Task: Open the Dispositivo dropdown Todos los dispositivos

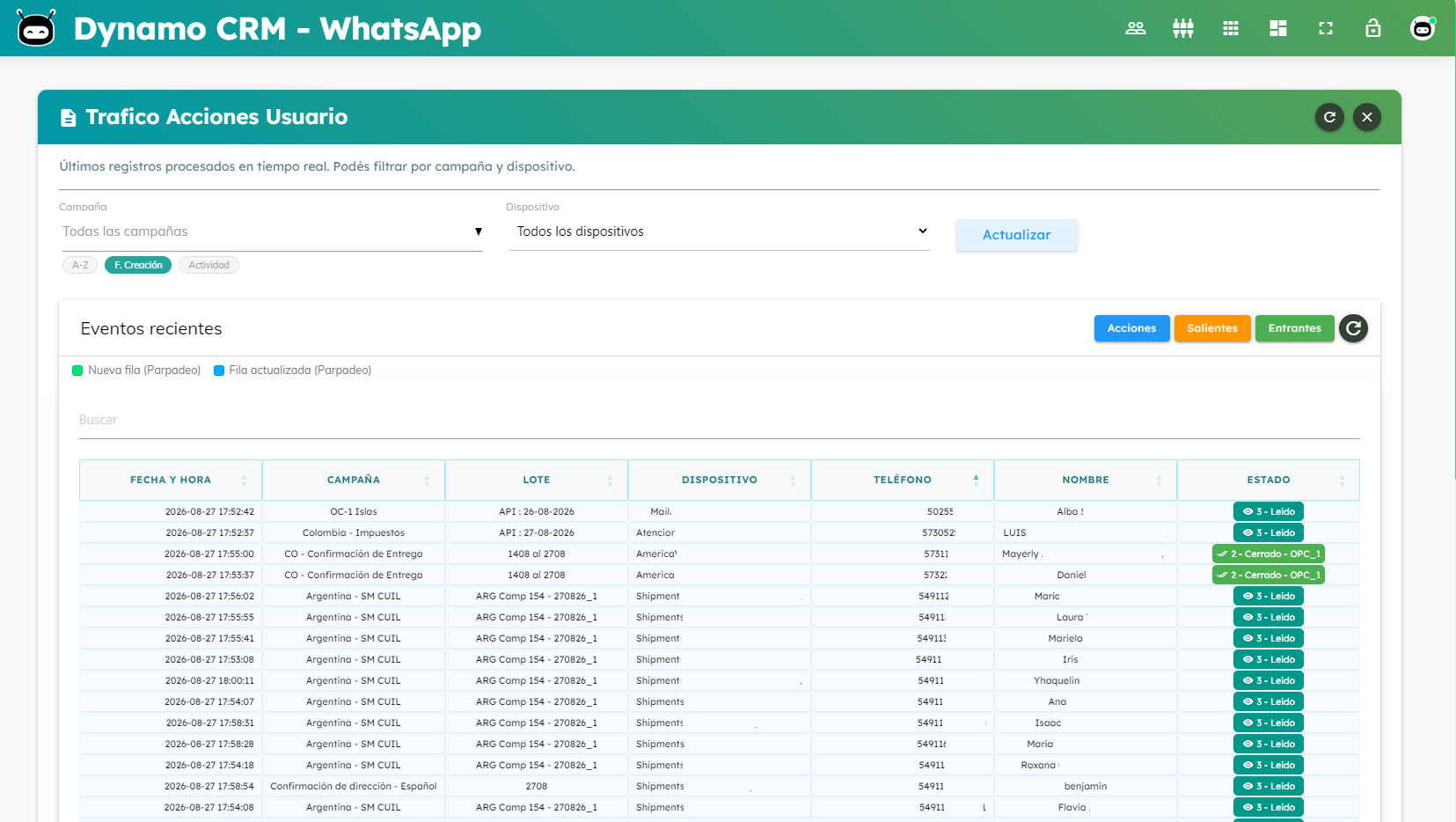Action: (x=720, y=231)
